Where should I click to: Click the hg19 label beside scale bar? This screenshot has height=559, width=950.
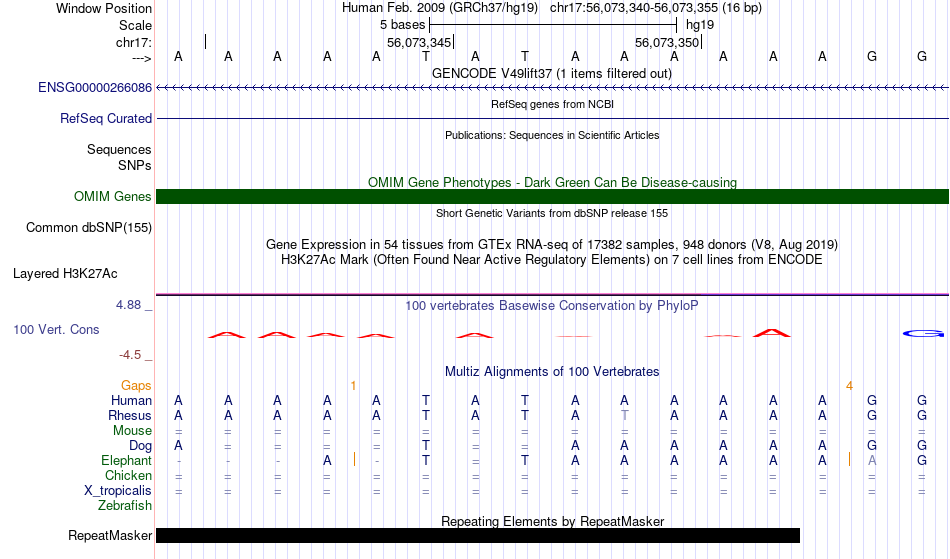click(x=700, y=25)
